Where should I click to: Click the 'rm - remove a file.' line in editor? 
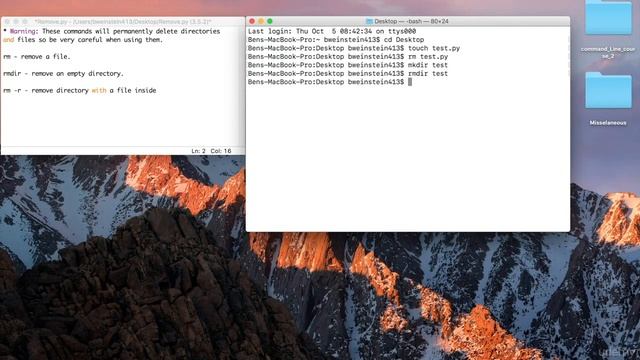point(37,57)
